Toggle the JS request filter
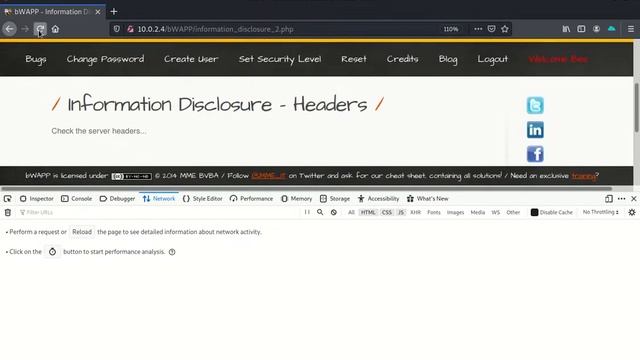This screenshot has width=640, height=360. 401,212
